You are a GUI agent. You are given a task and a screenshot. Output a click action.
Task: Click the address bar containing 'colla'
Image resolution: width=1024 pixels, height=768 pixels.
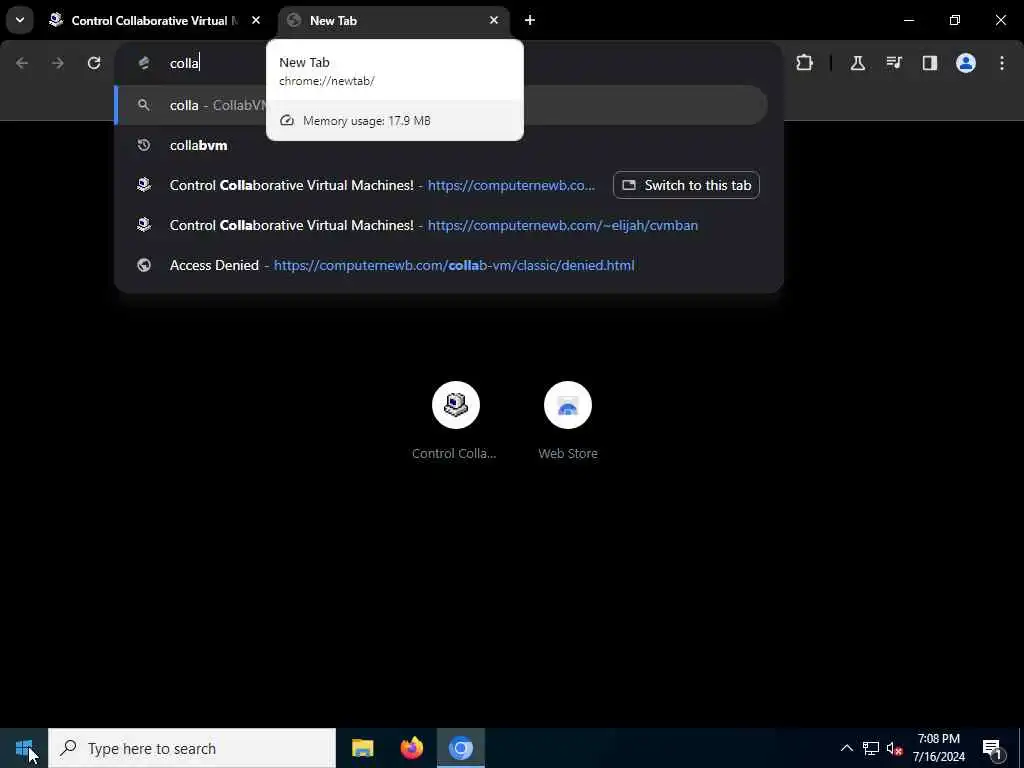pyautogui.click(x=448, y=63)
